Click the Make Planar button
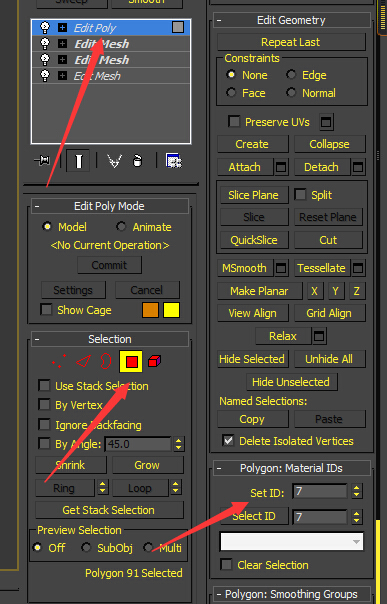 point(259,291)
